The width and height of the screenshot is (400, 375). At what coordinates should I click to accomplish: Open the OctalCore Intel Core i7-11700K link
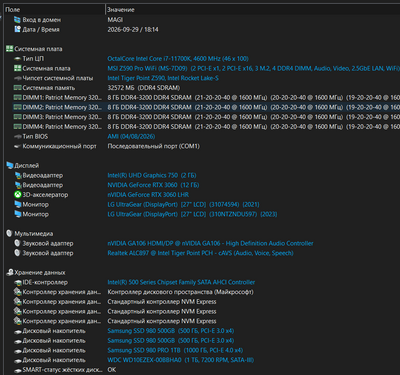178,59
